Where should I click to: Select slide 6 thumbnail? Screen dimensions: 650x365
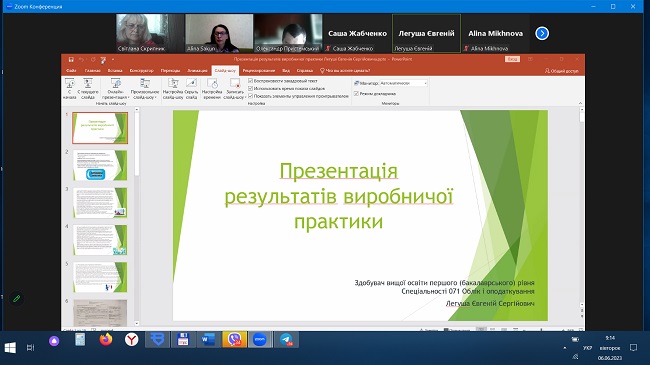tap(100, 313)
